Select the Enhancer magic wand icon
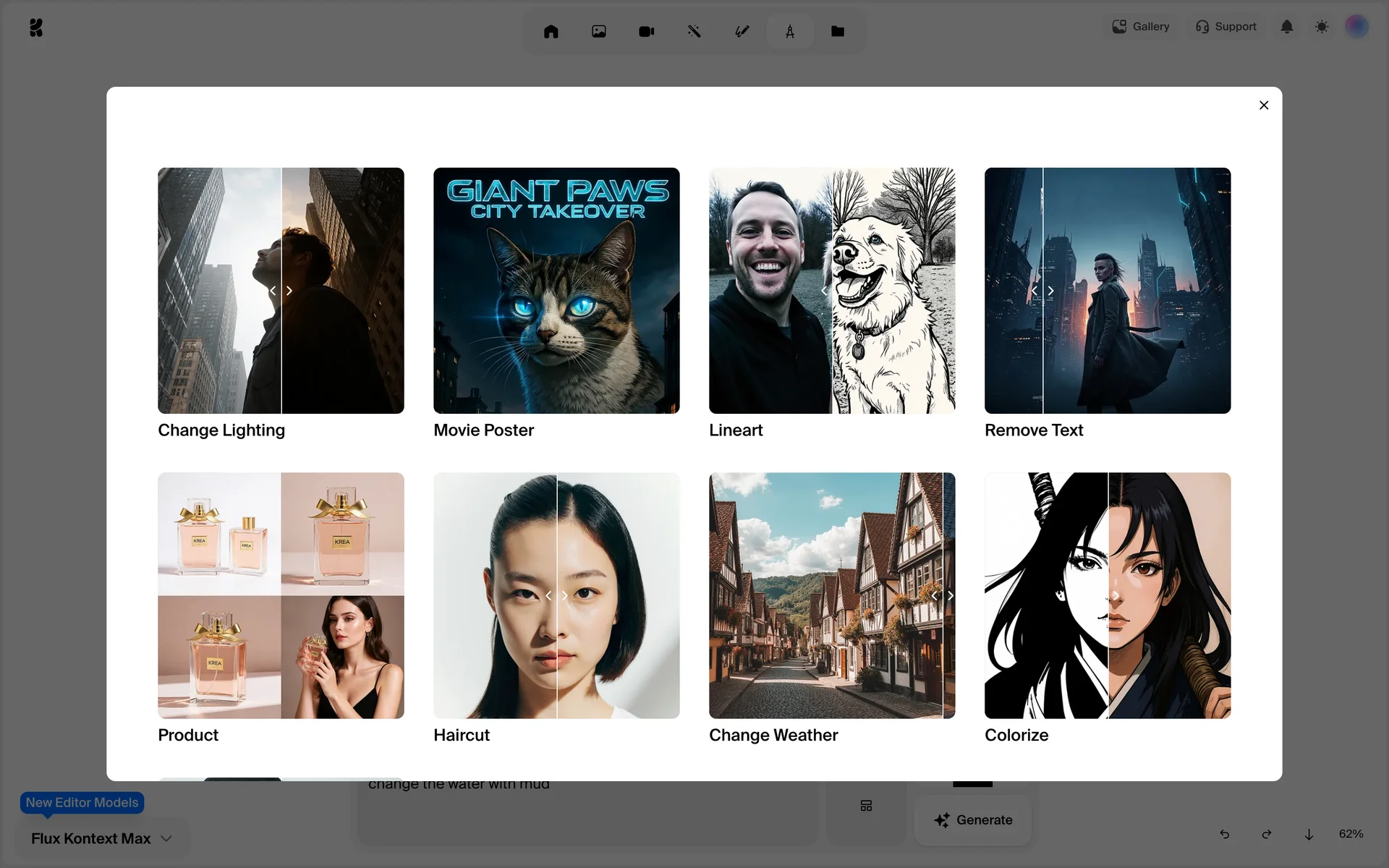 point(694,31)
